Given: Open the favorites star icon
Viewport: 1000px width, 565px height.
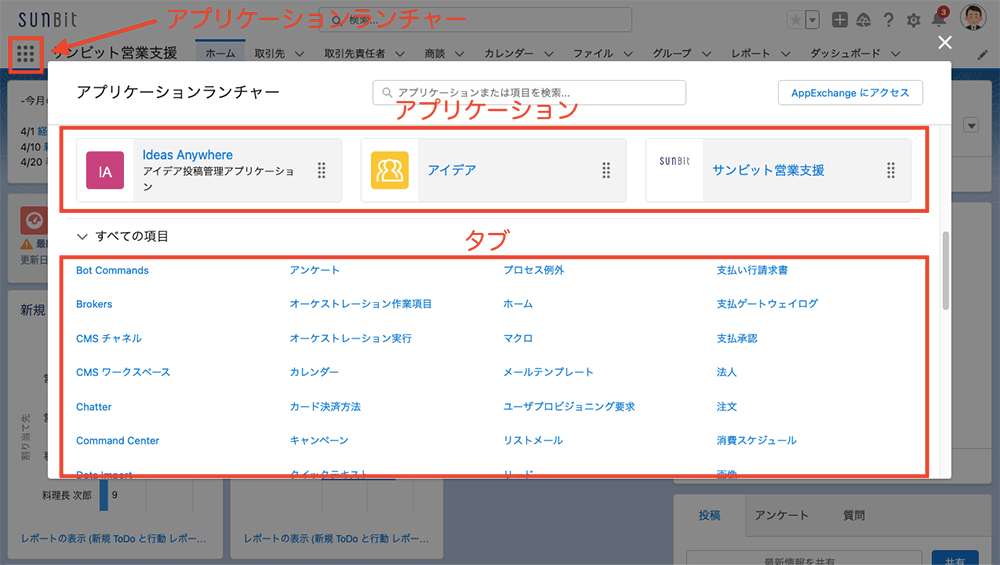Looking at the screenshot, I should pyautogui.click(x=796, y=20).
